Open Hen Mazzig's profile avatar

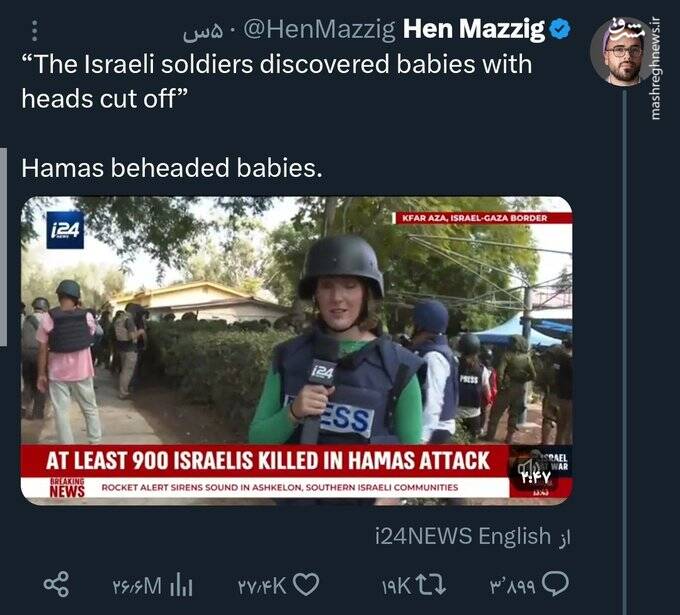(x=622, y=53)
